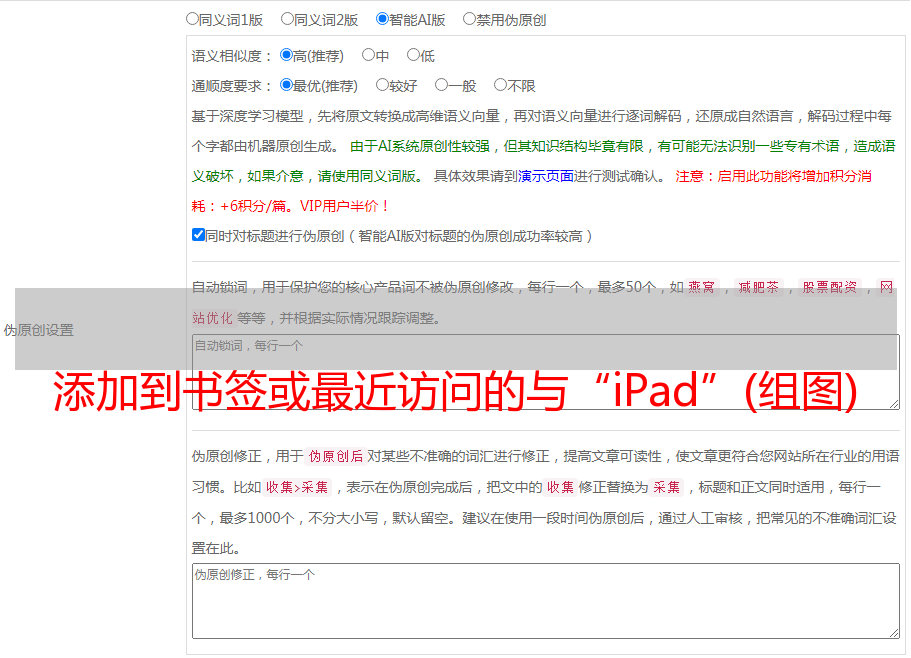Click into the 自动锁词 textarea

click(x=546, y=372)
